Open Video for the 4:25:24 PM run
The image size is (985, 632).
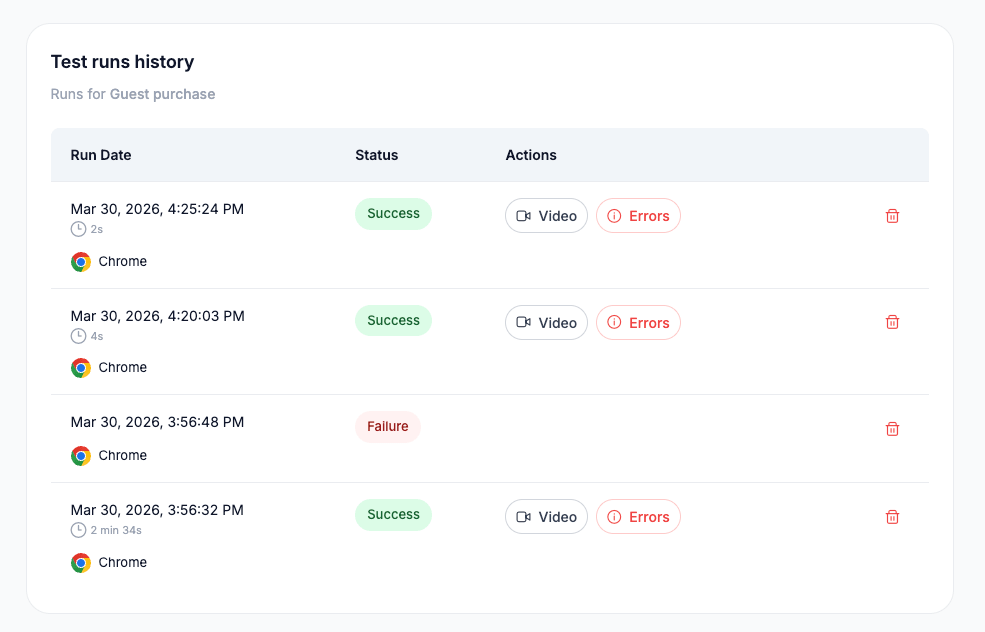point(546,216)
